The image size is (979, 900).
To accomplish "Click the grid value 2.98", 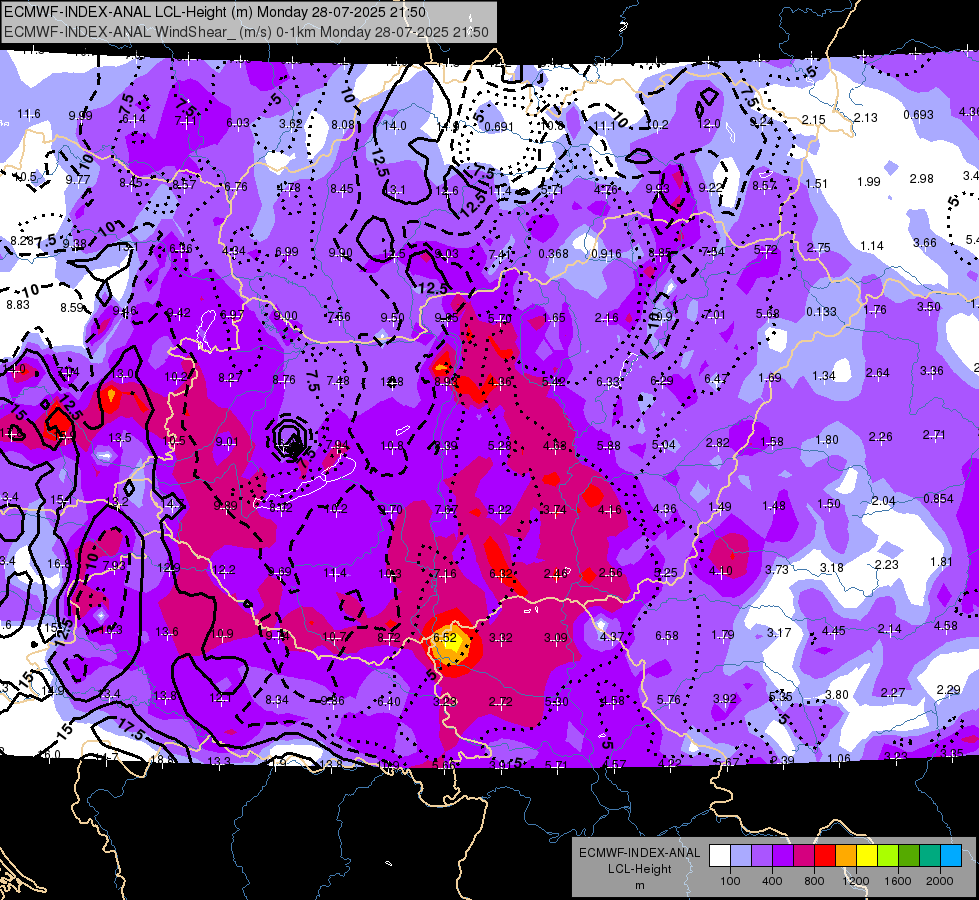I will 922,179.
